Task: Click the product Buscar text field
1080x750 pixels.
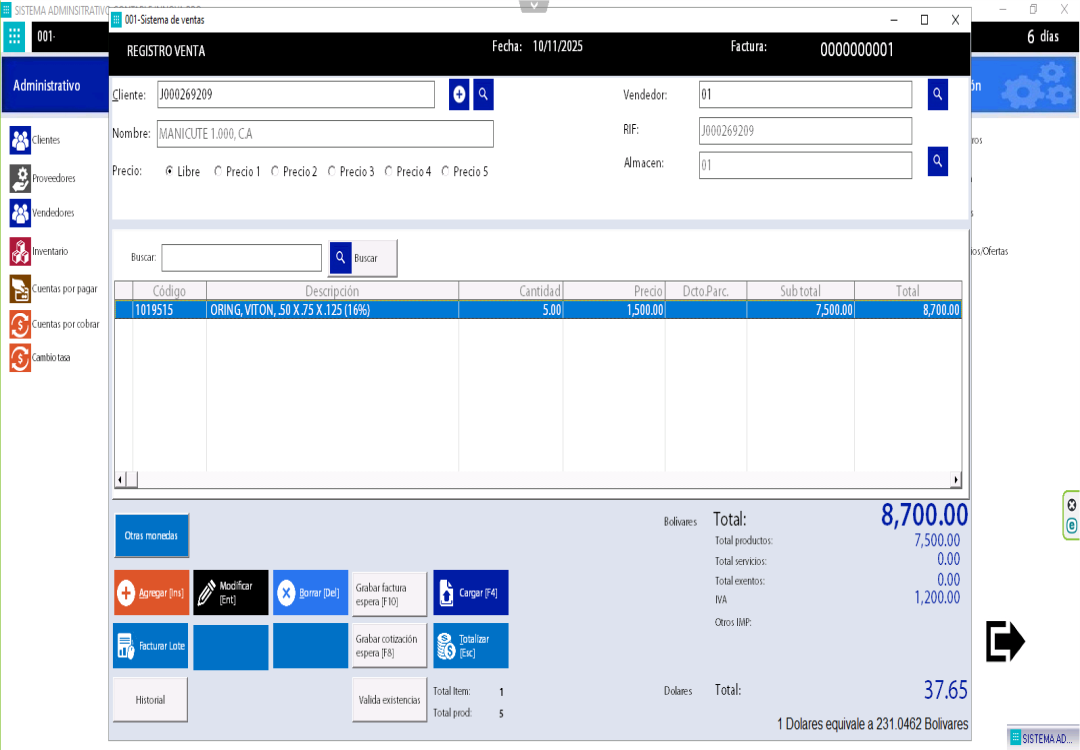Action: (x=242, y=258)
